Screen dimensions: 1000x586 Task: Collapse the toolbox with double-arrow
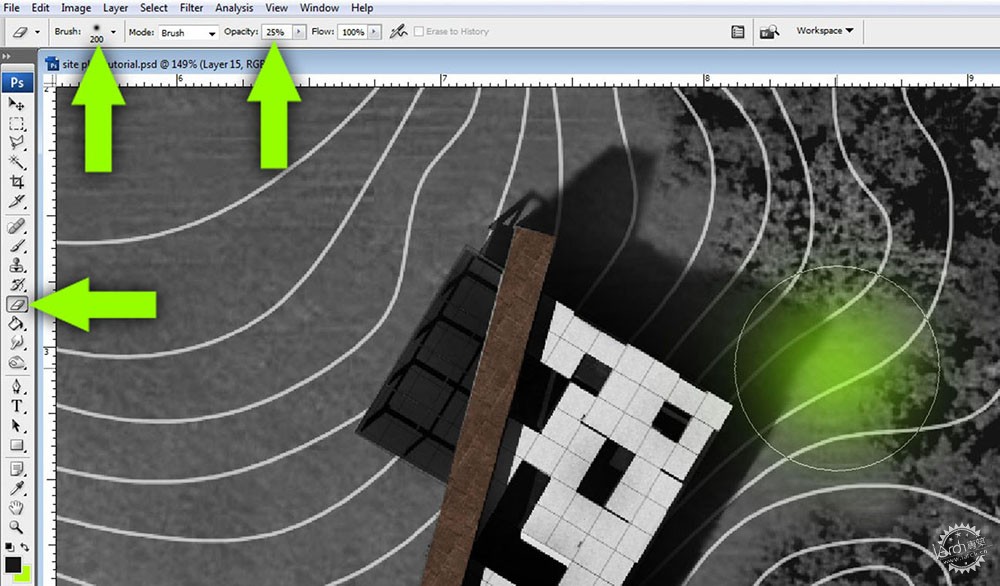pos(7,56)
